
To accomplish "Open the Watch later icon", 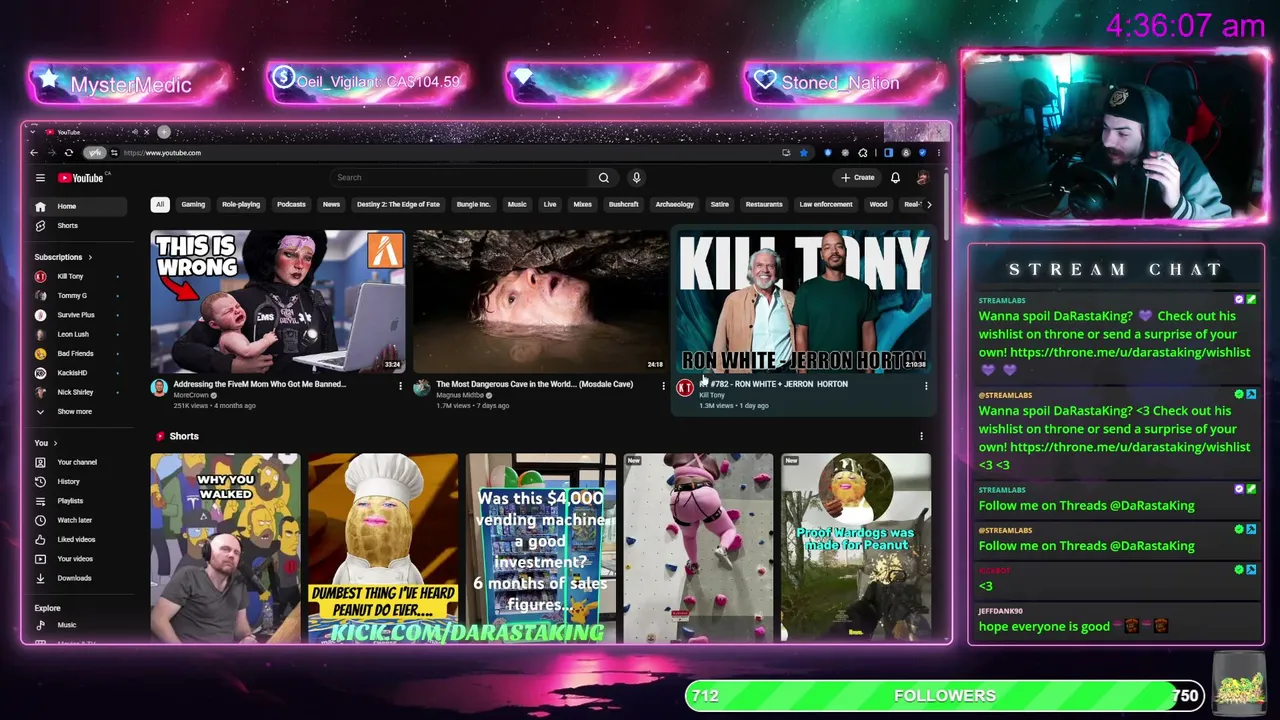I will point(40,520).
